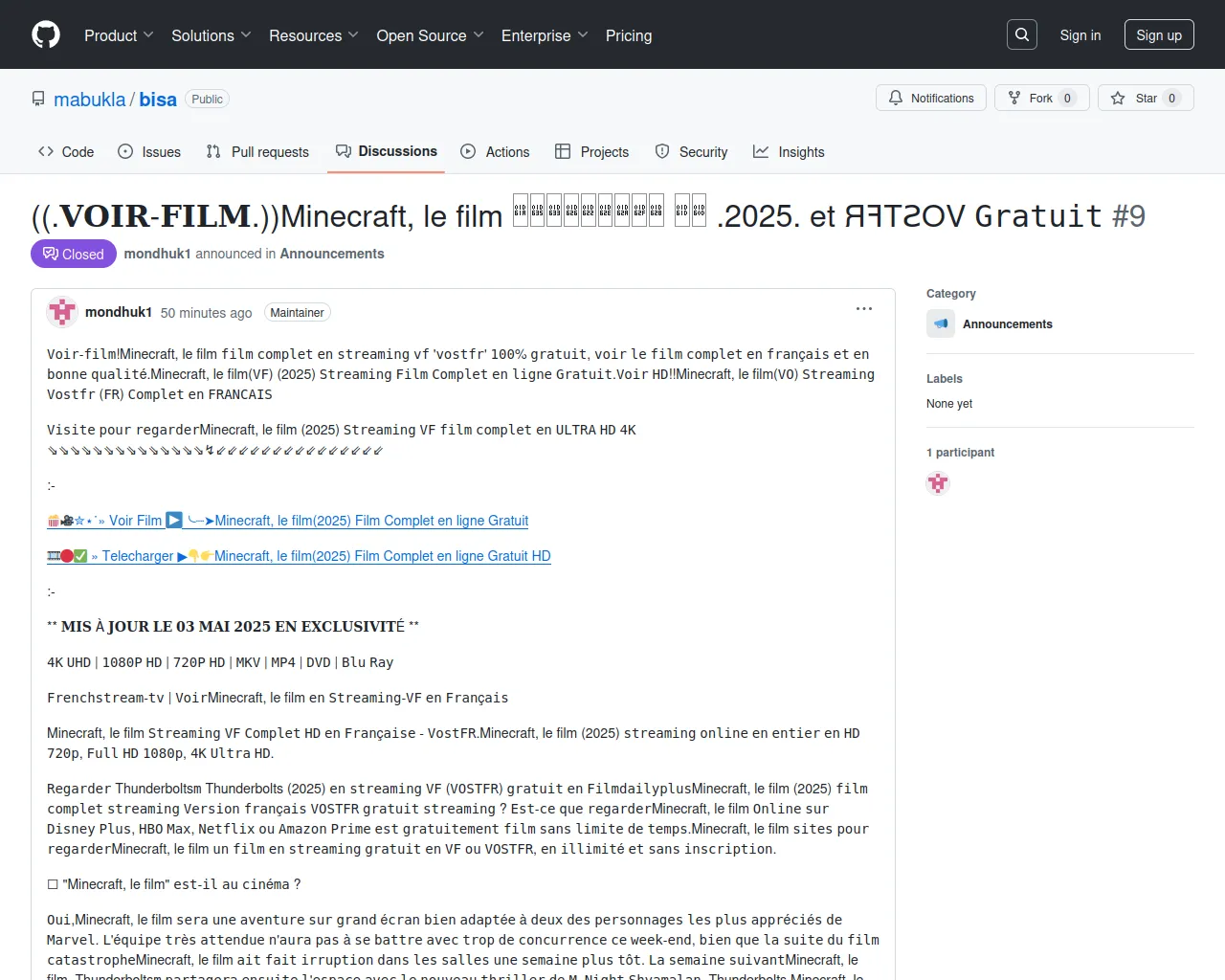The image size is (1225, 980).
Task: Click the mondhuk1 author link under title
Action: coord(158,254)
